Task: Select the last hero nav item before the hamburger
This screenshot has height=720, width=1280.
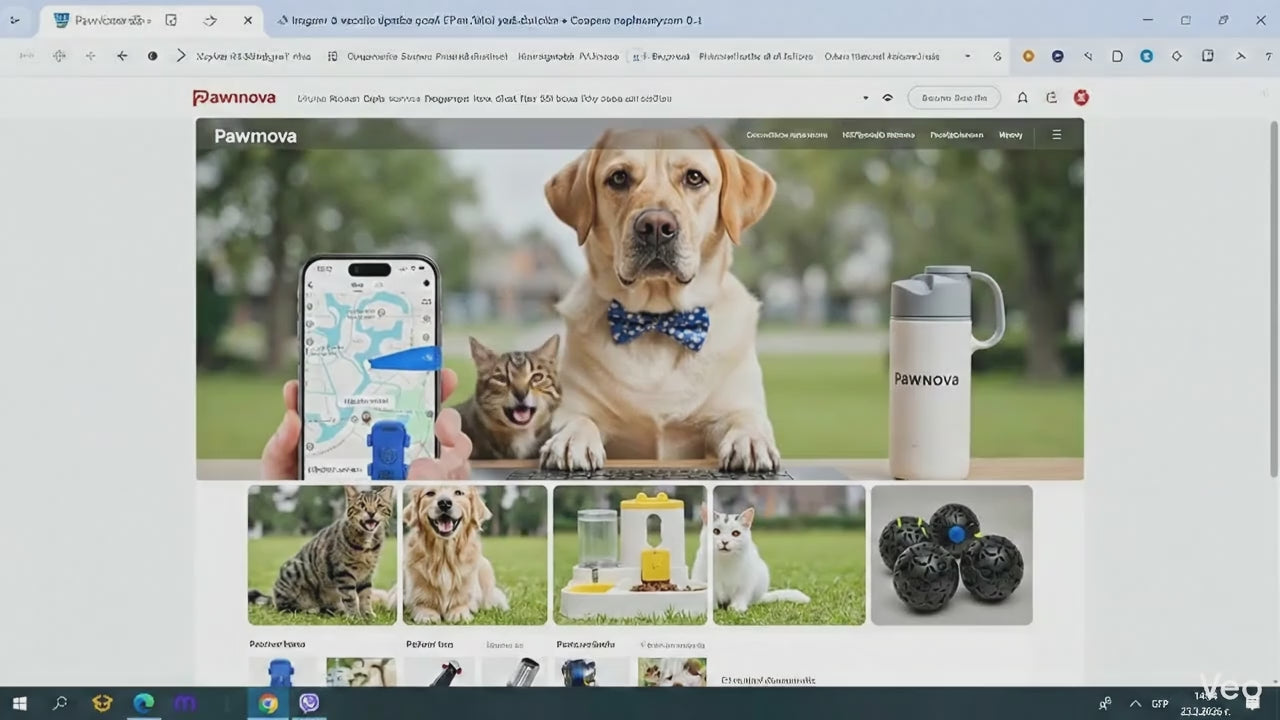Action: click(1010, 134)
